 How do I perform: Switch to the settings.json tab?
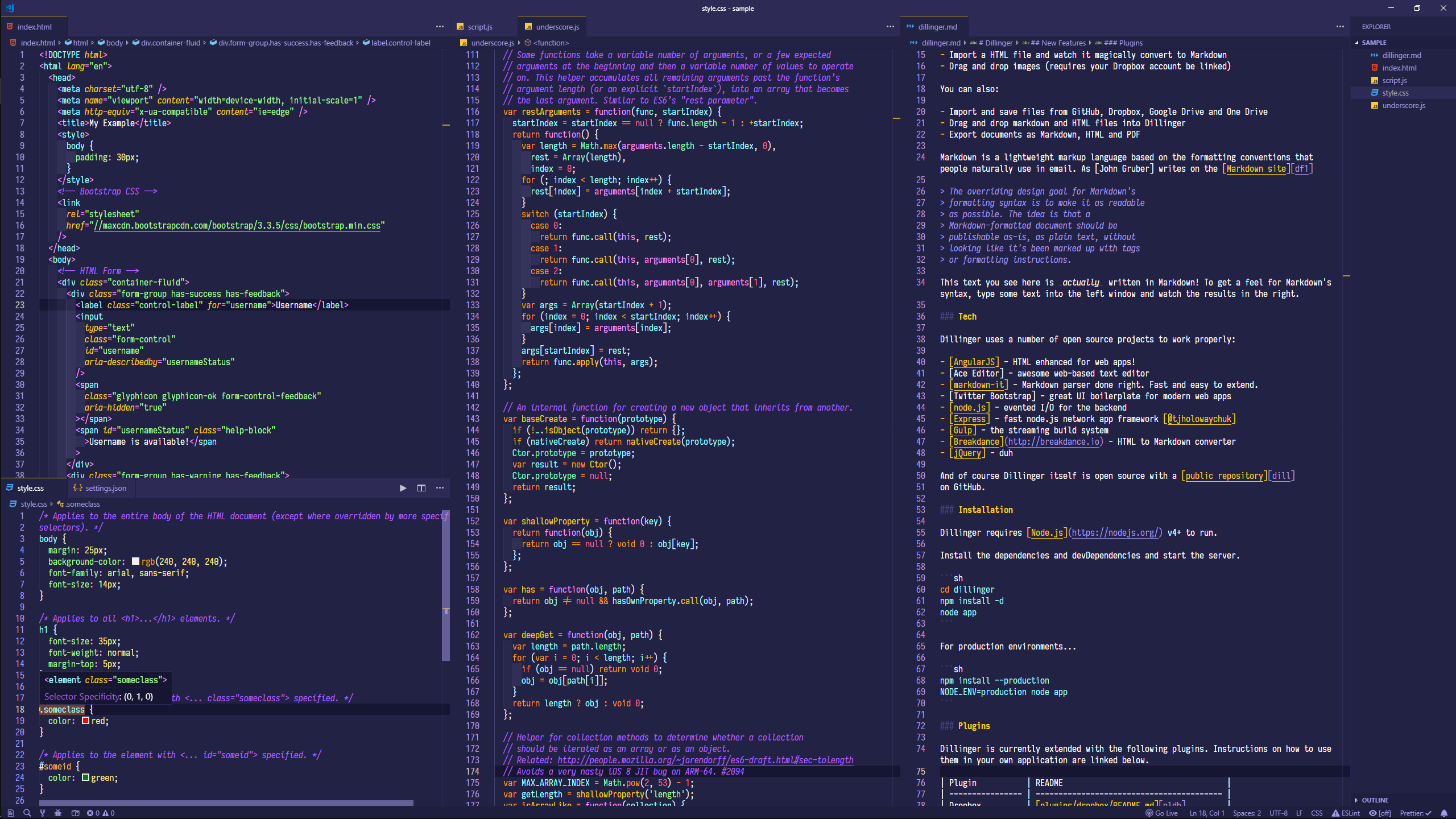pos(106,488)
